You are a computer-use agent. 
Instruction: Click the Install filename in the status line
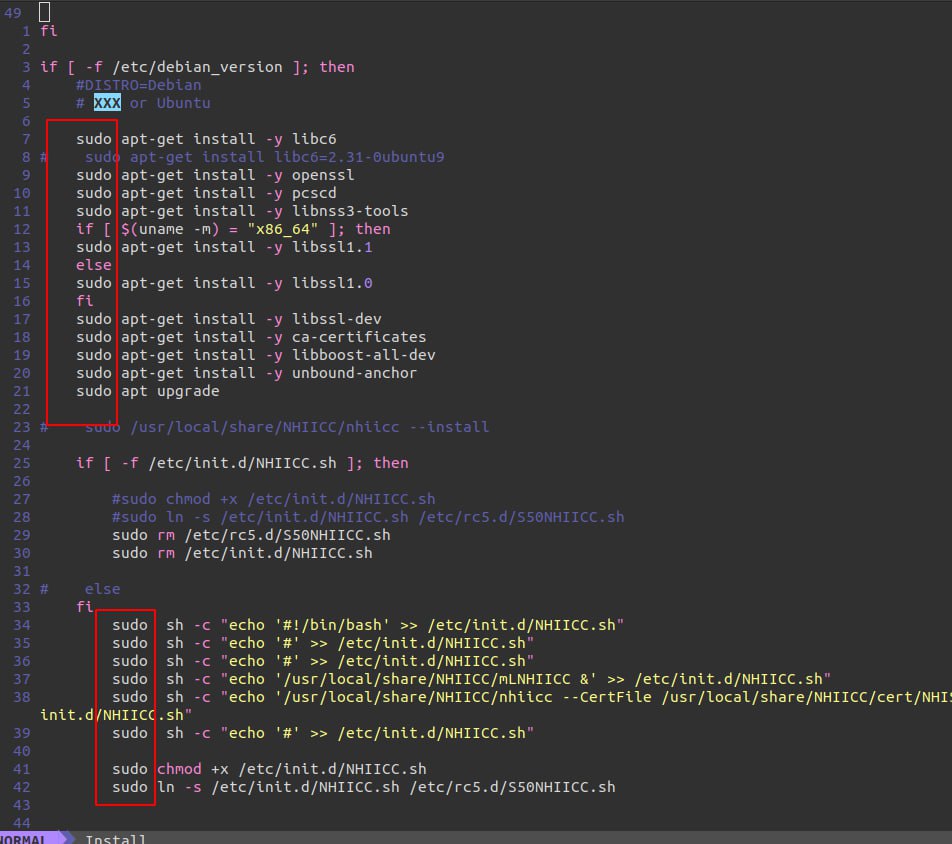116,838
